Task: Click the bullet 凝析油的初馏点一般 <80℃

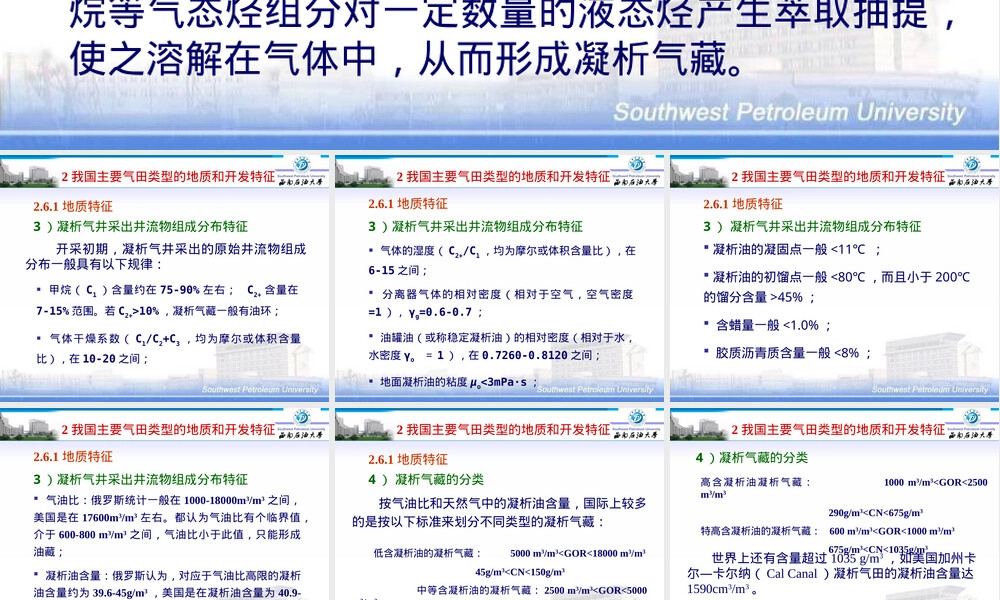Action: 837,286
